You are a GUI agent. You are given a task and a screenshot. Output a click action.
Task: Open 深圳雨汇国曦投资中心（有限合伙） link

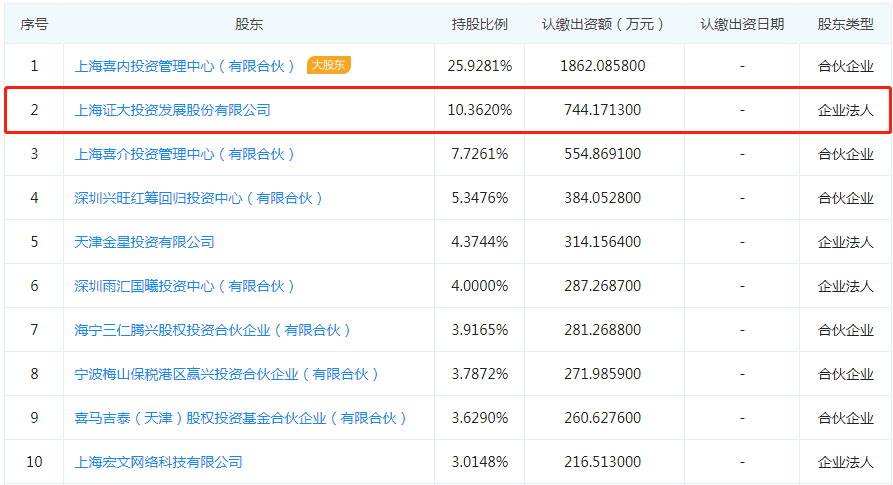[x=184, y=286]
